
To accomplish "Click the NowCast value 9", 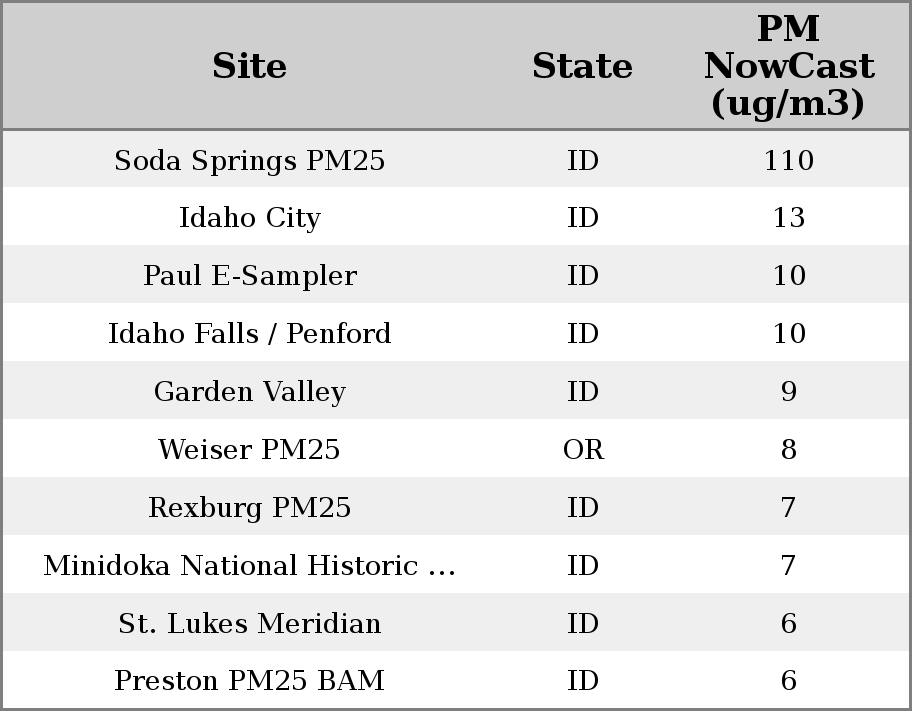I will point(788,392).
